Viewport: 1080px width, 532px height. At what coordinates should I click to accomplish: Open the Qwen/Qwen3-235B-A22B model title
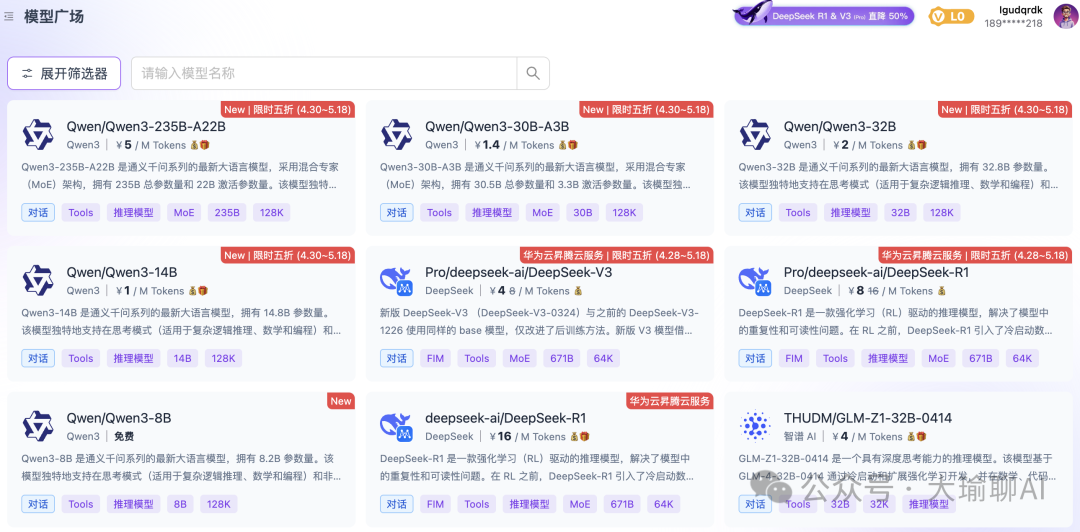tap(146, 127)
